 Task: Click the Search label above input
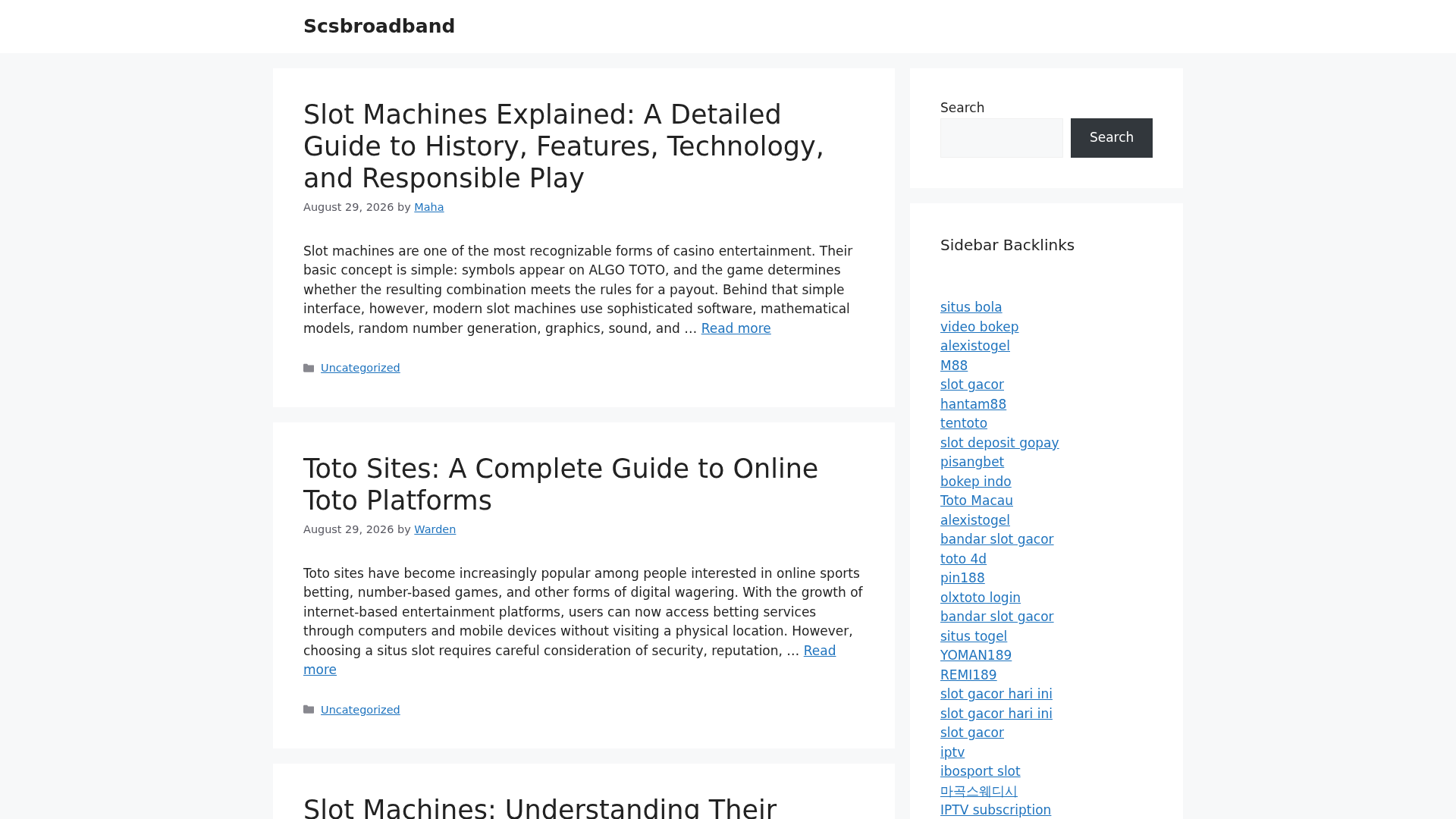[x=962, y=108]
